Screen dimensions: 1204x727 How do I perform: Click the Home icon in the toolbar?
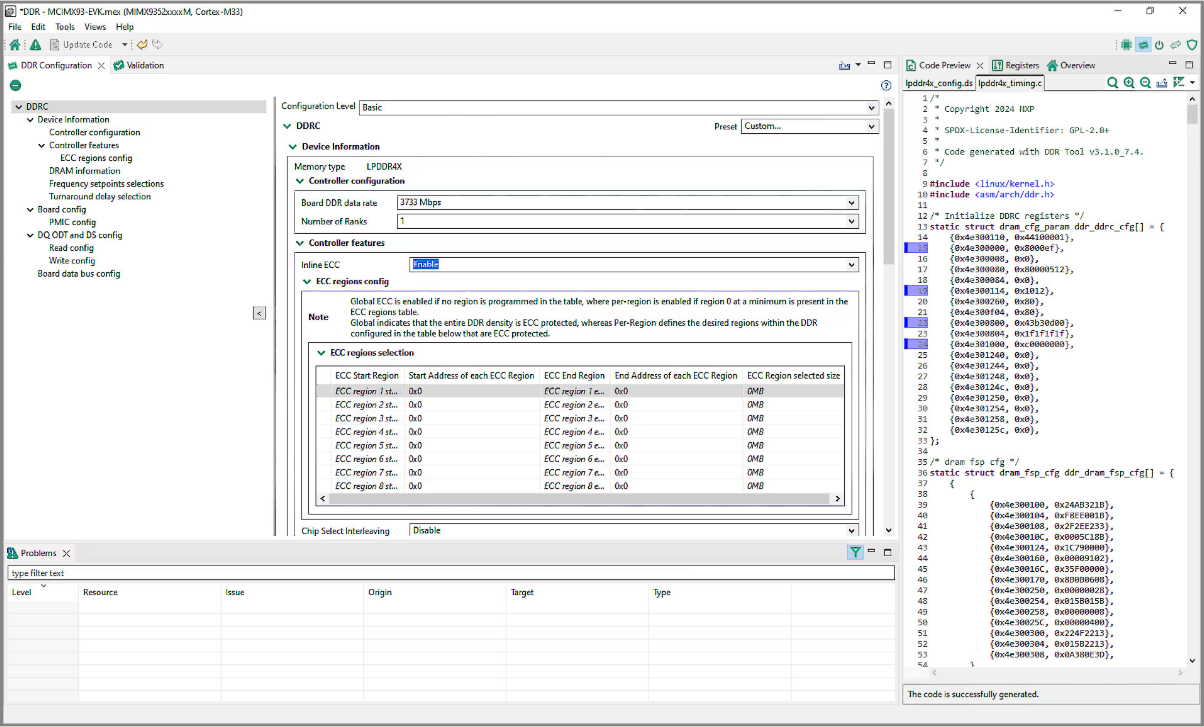pyautogui.click(x=14, y=44)
